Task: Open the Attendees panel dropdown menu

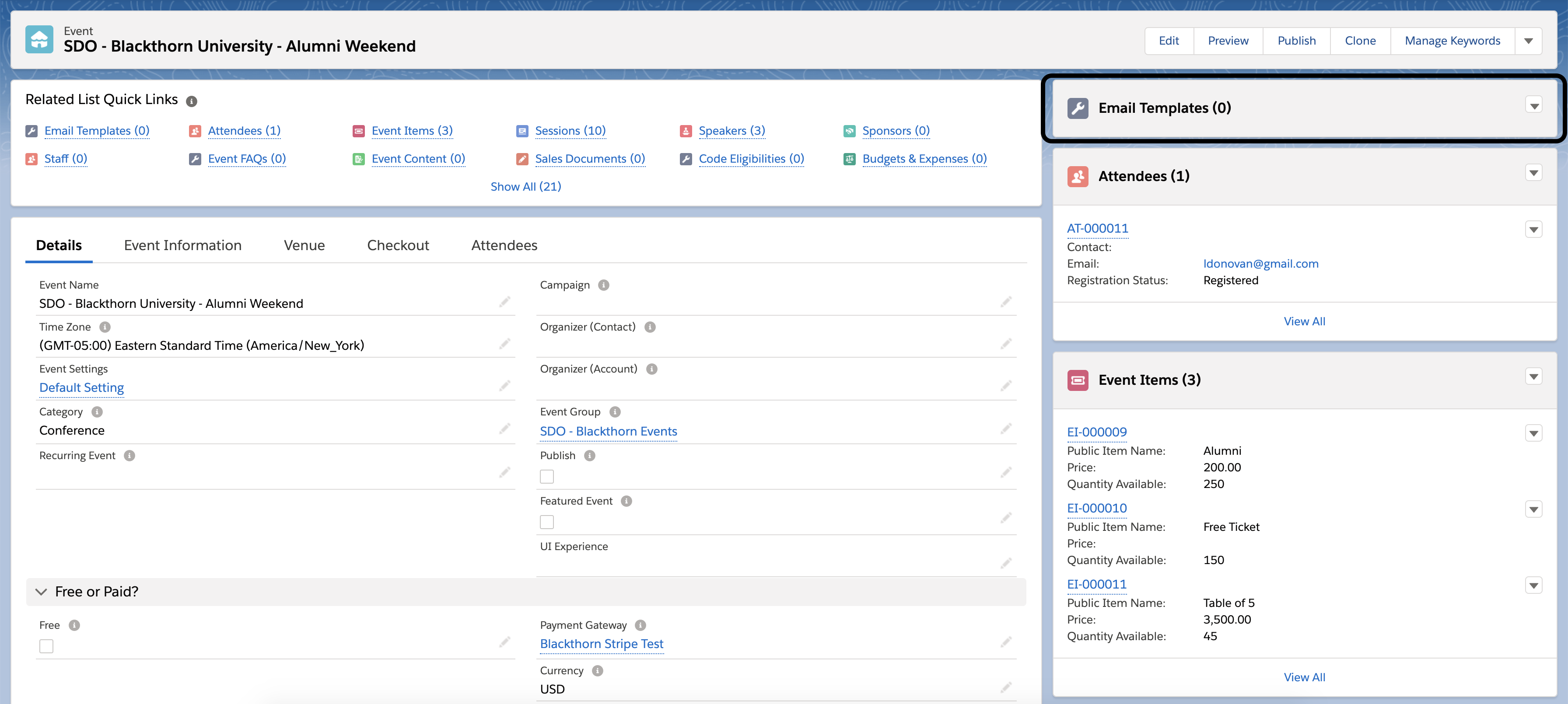Action: pos(1534,173)
